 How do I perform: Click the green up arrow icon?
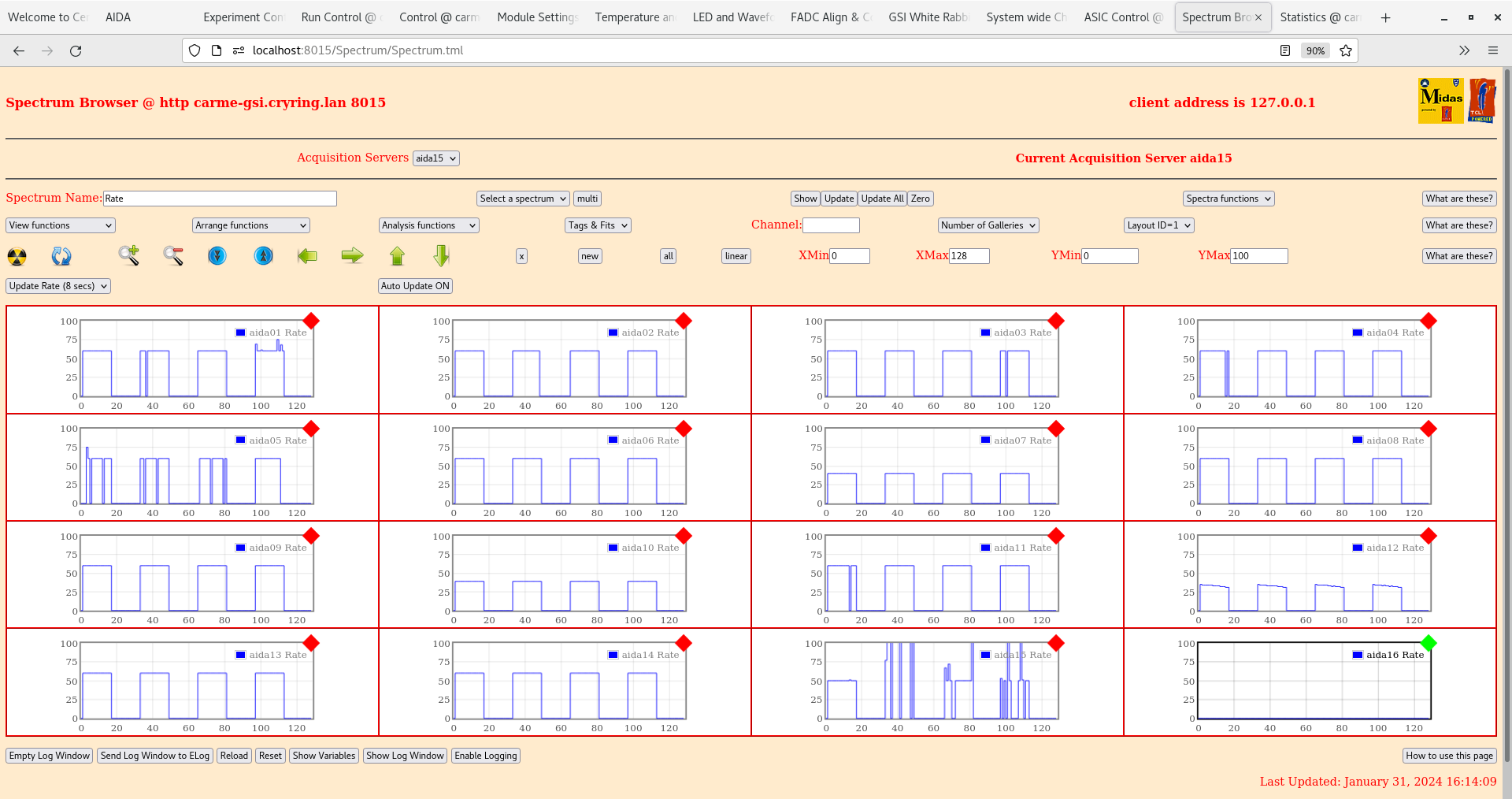tap(397, 255)
